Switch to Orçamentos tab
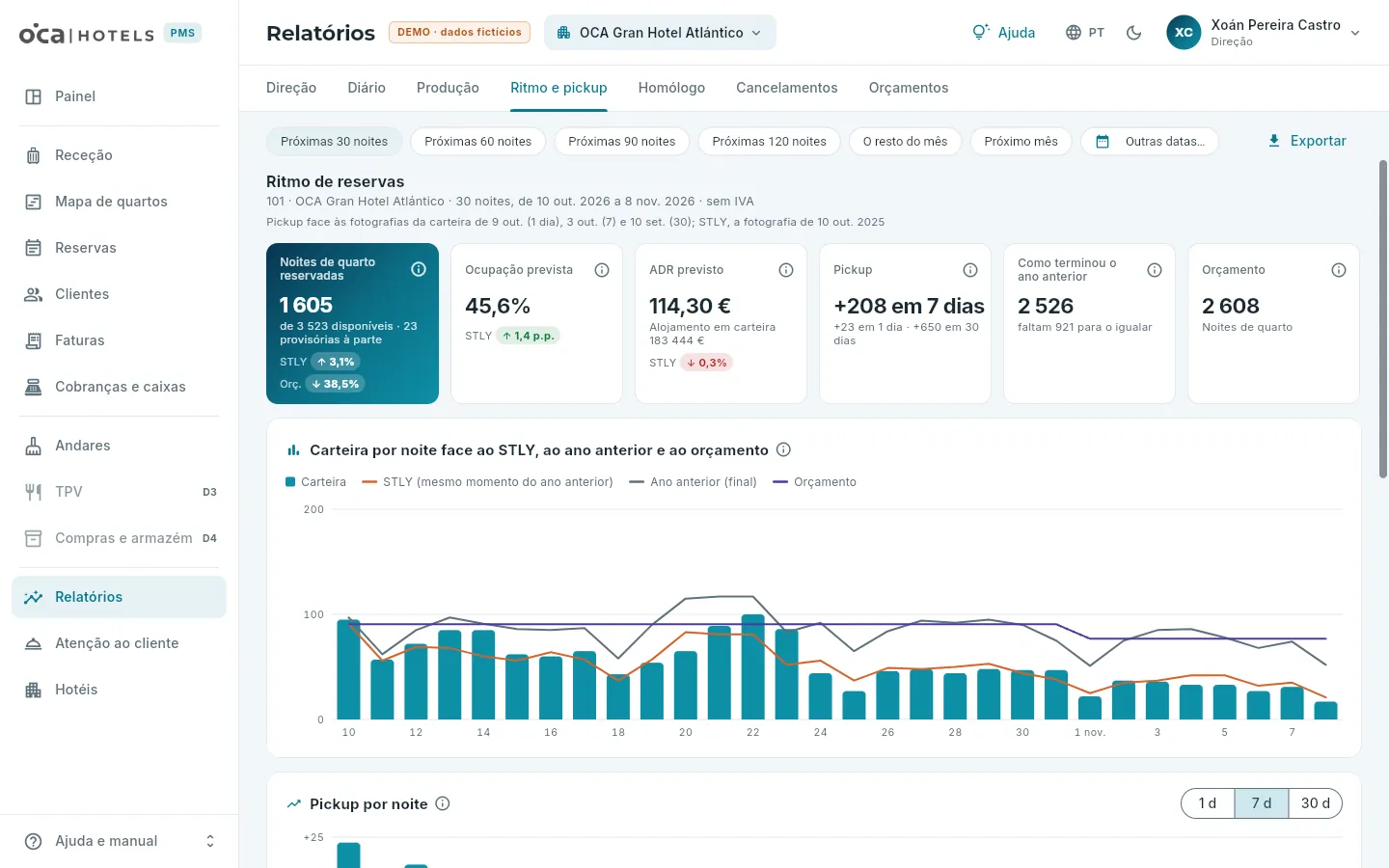The width and height of the screenshot is (1389, 868). pyautogui.click(x=909, y=88)
